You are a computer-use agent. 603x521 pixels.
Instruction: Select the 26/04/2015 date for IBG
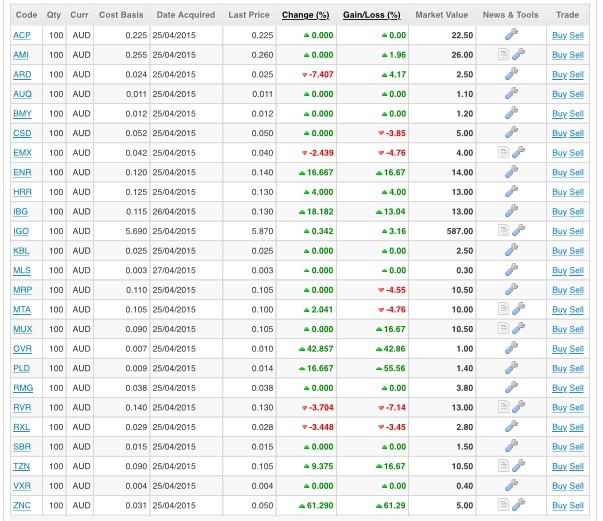tap(174, 211)
